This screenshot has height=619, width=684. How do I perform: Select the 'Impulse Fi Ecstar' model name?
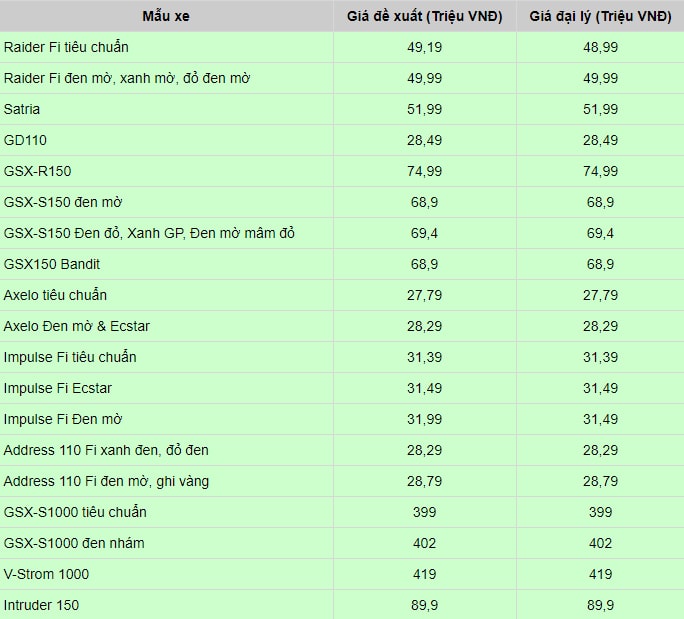pos(58,388)
